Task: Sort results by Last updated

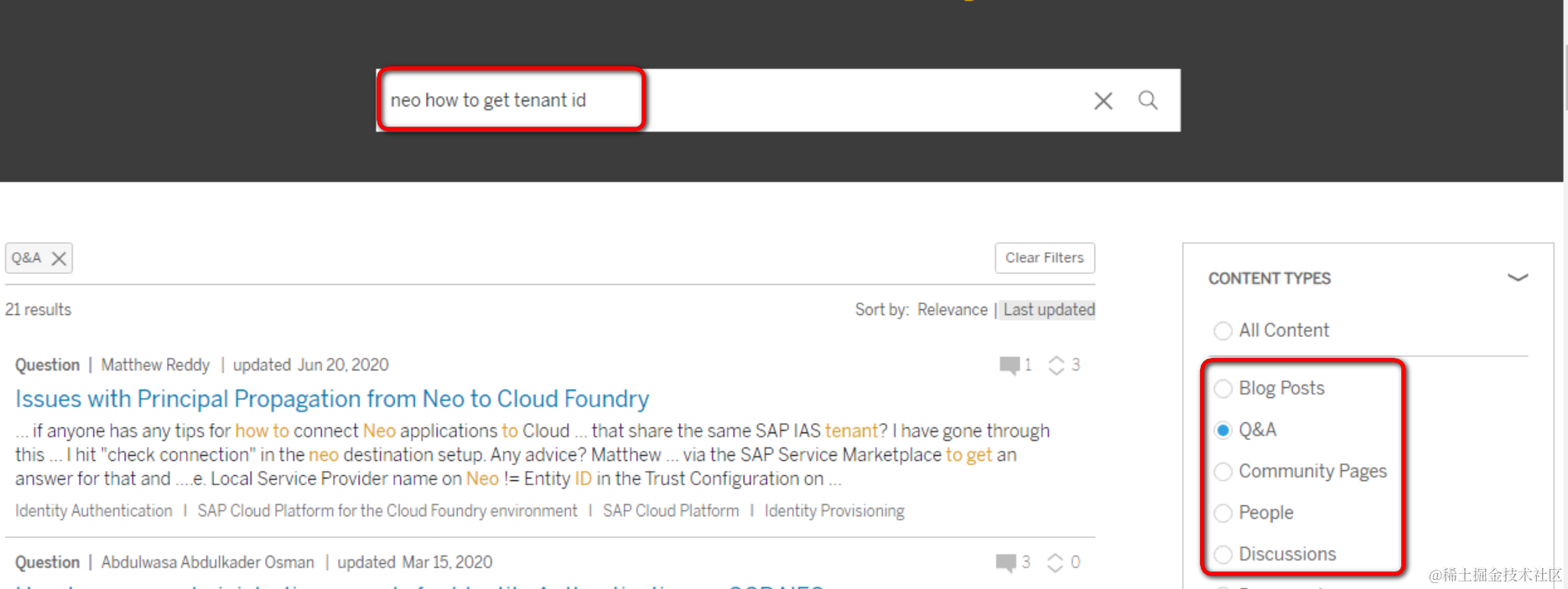Action: pyautogui.click(x=1049, y=310)
